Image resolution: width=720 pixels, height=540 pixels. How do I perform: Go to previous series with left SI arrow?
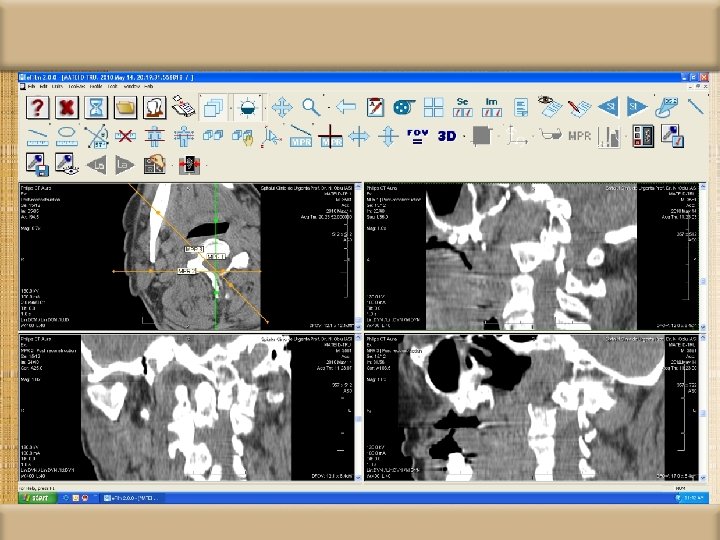tap(608, 107)
